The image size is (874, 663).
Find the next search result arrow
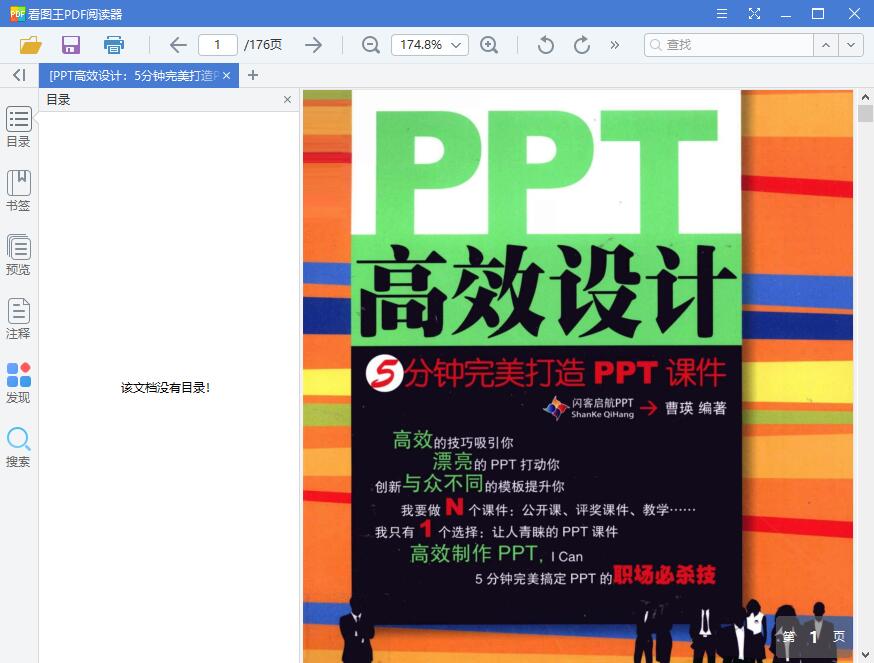tap(851, 45)
